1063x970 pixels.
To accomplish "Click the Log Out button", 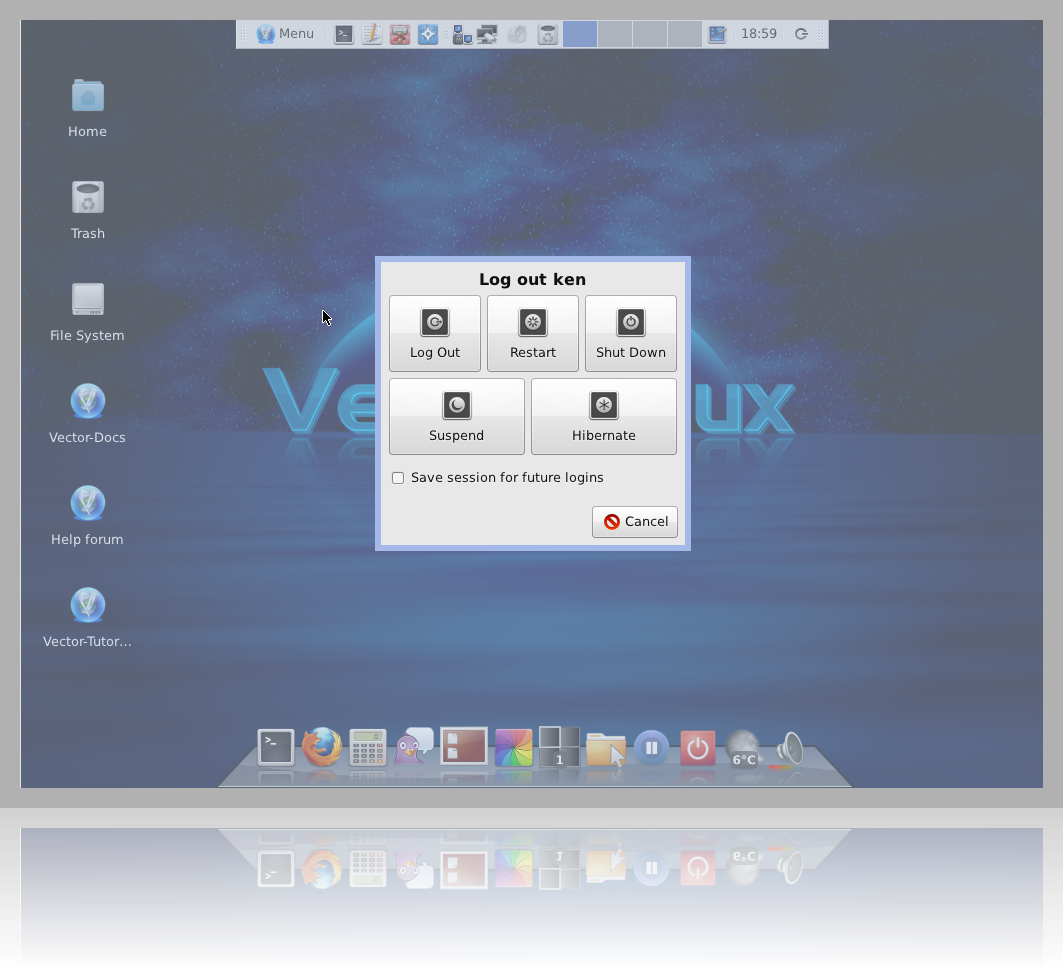I will click(434, 333).
